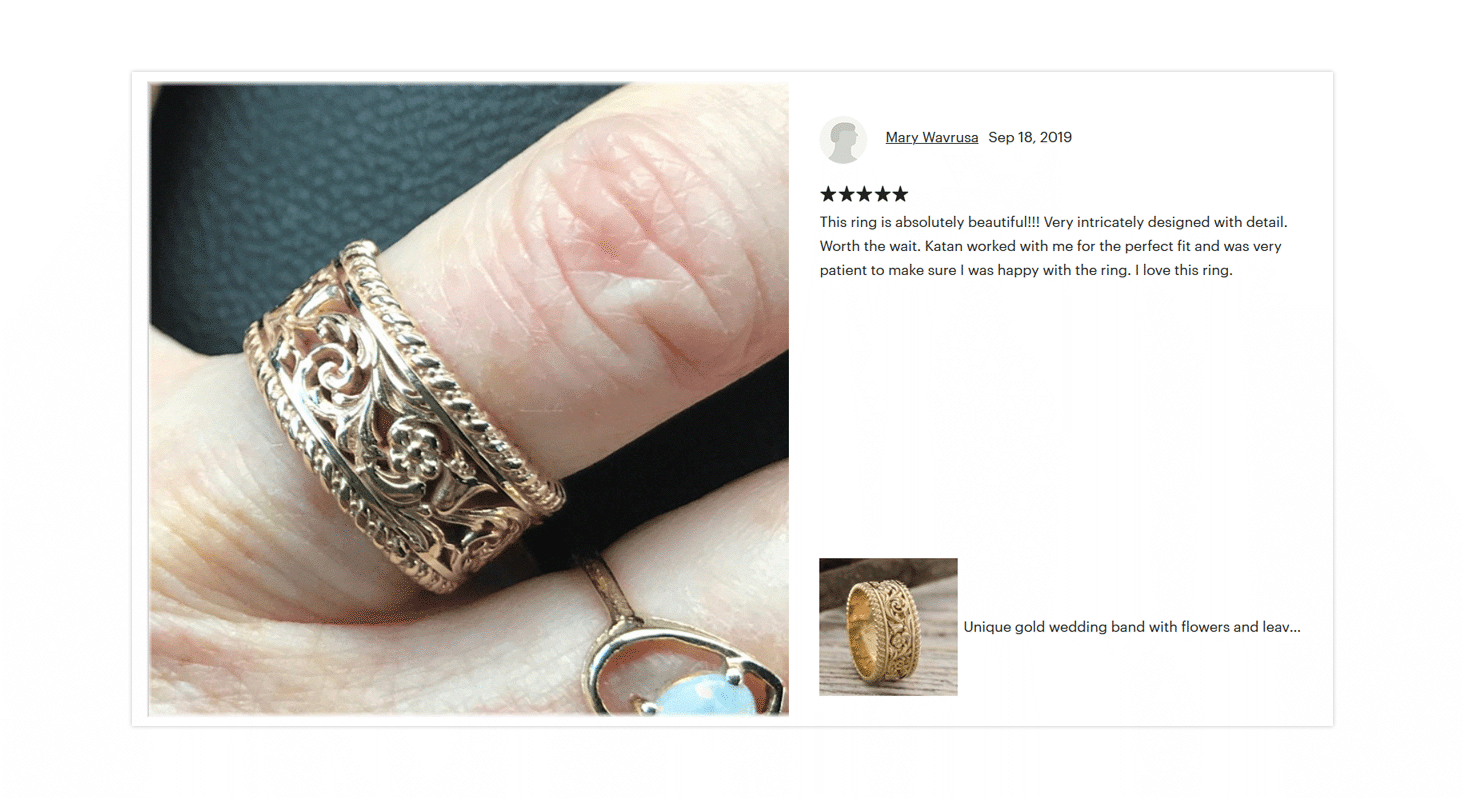Open Mary Wavrusa's profile link
This screenshot has height=798, width=1465.
point(931,138)
